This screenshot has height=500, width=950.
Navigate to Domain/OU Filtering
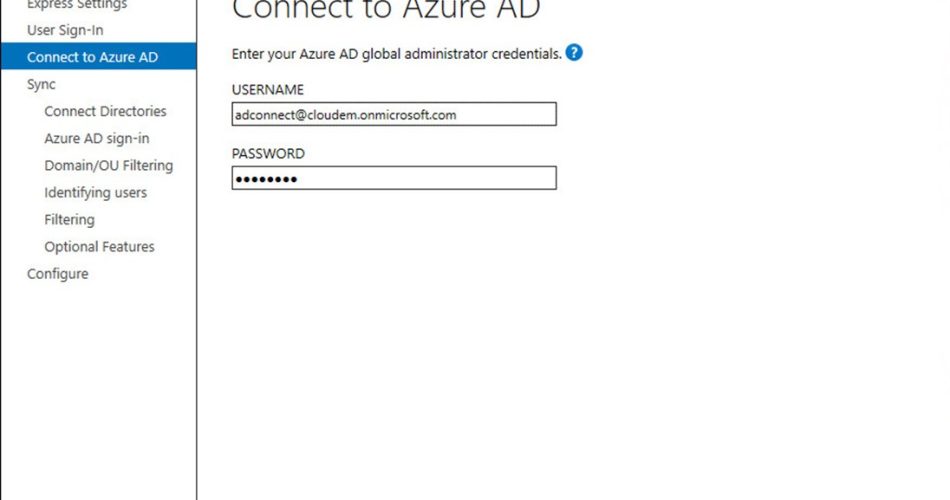[108, 165]
